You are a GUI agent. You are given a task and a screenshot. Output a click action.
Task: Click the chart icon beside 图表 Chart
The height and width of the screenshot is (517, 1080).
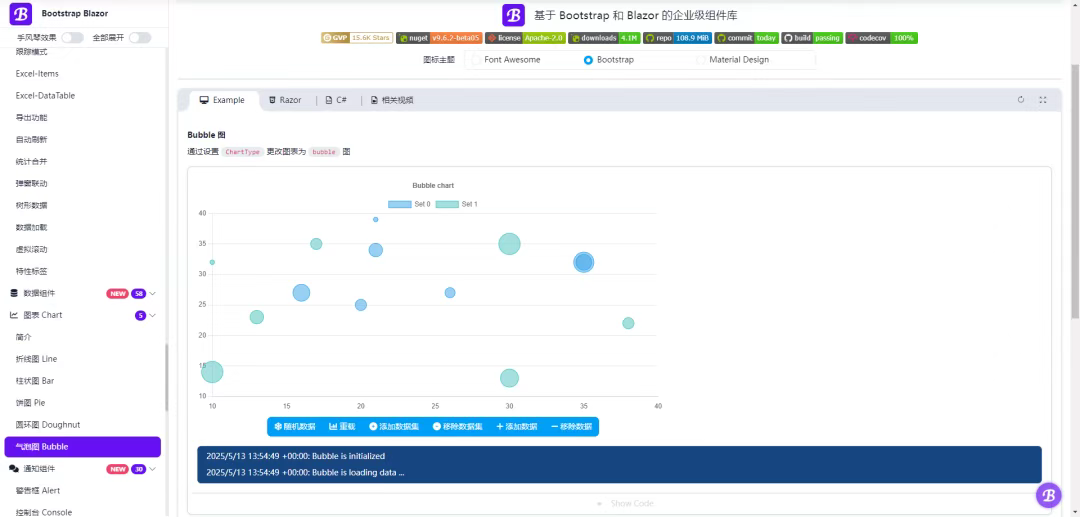14,315
